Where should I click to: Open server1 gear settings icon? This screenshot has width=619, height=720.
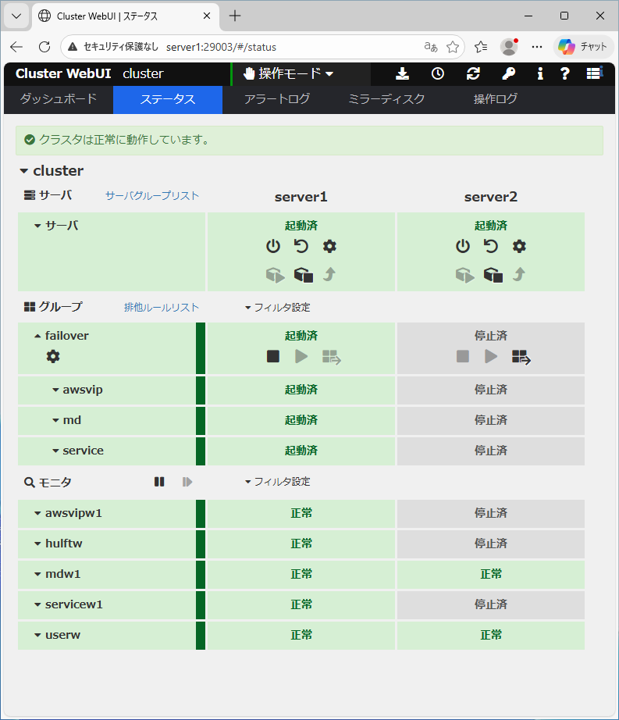click(x=329, y=246)
